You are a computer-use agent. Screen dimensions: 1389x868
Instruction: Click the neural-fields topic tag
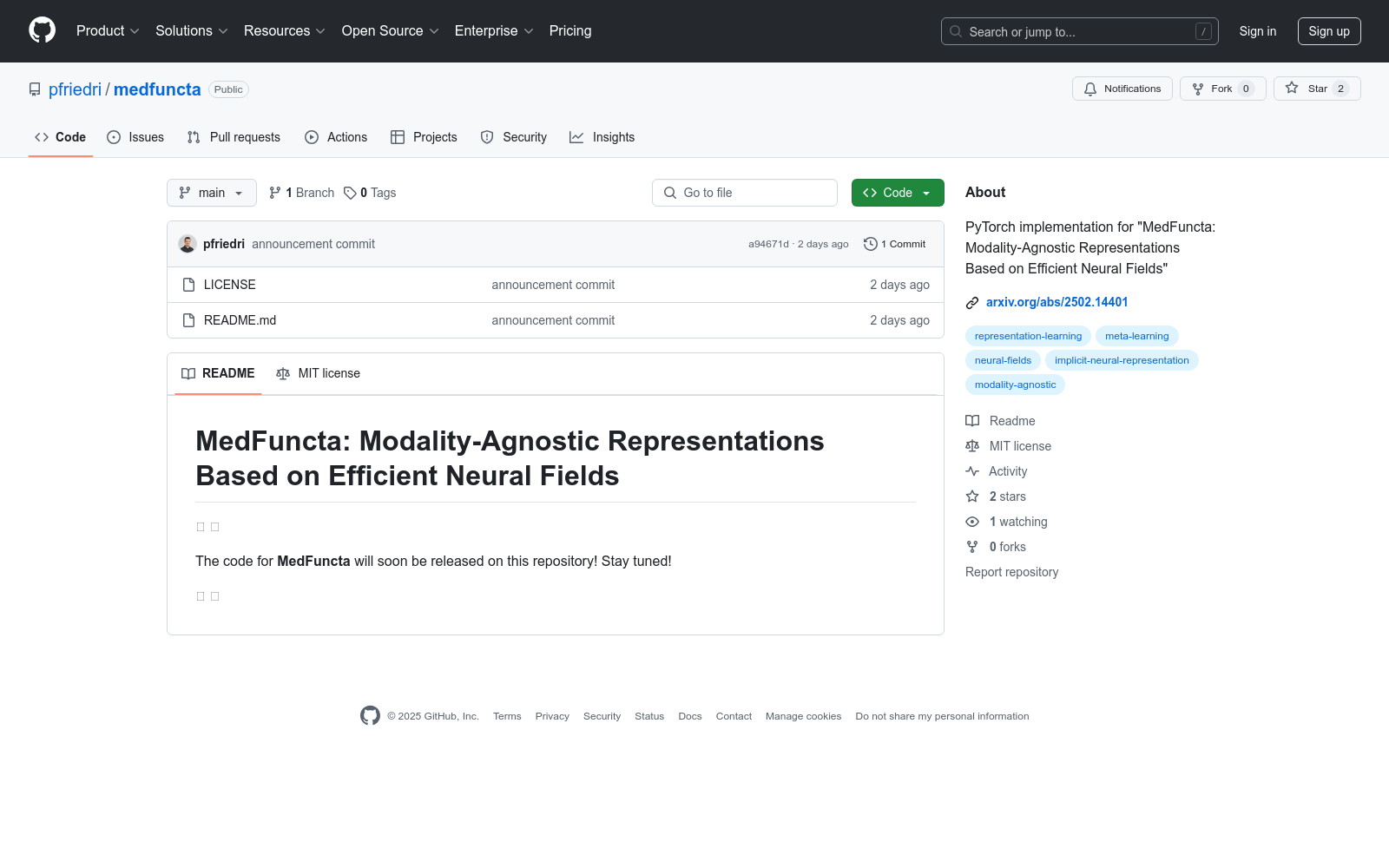1003,360
